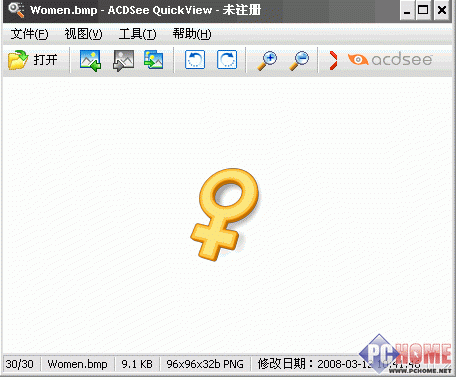Click the 96x96x32b PNG status text

point(205,364)
